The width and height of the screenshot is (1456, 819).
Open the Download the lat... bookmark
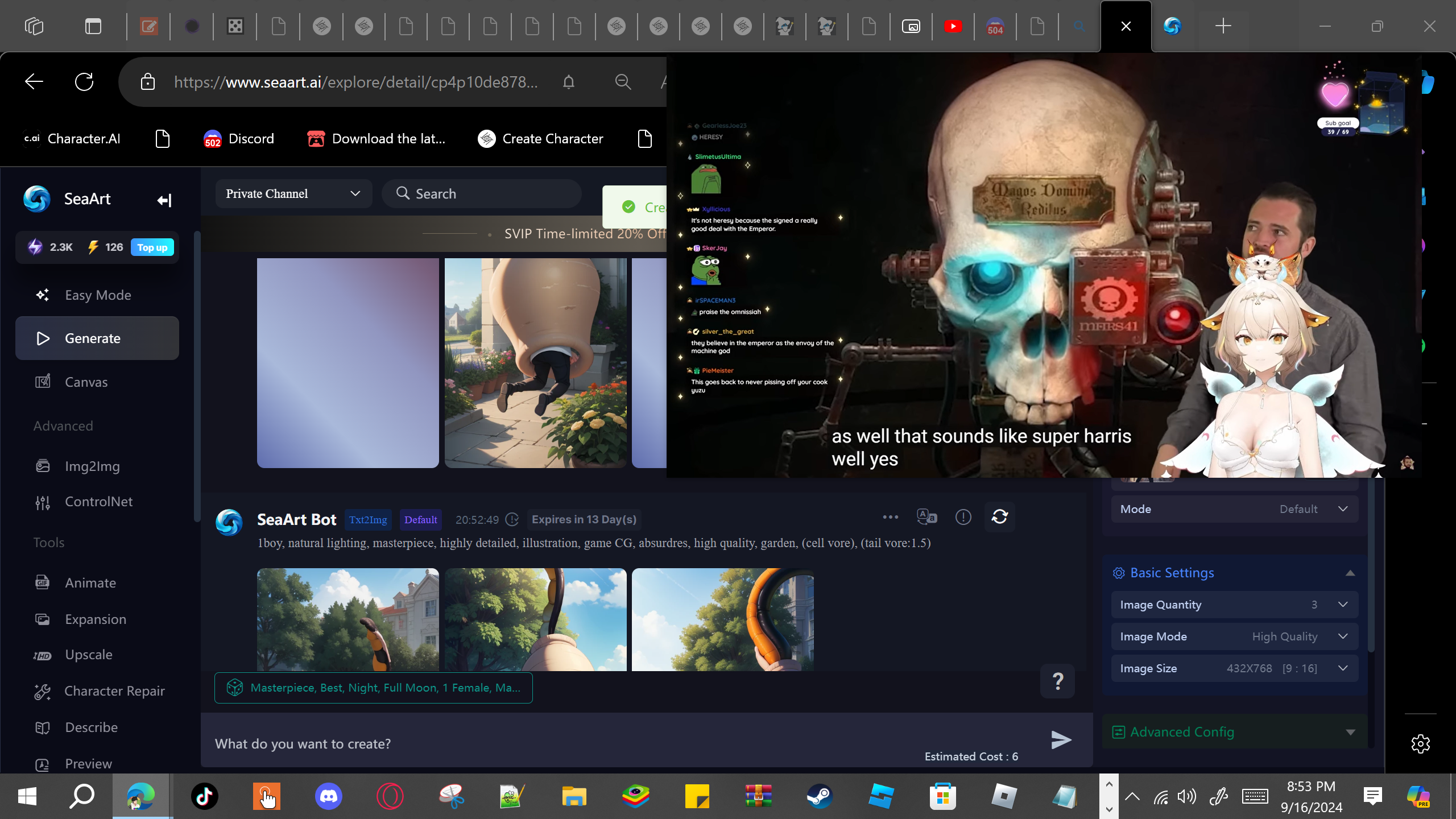coord(376,139)
